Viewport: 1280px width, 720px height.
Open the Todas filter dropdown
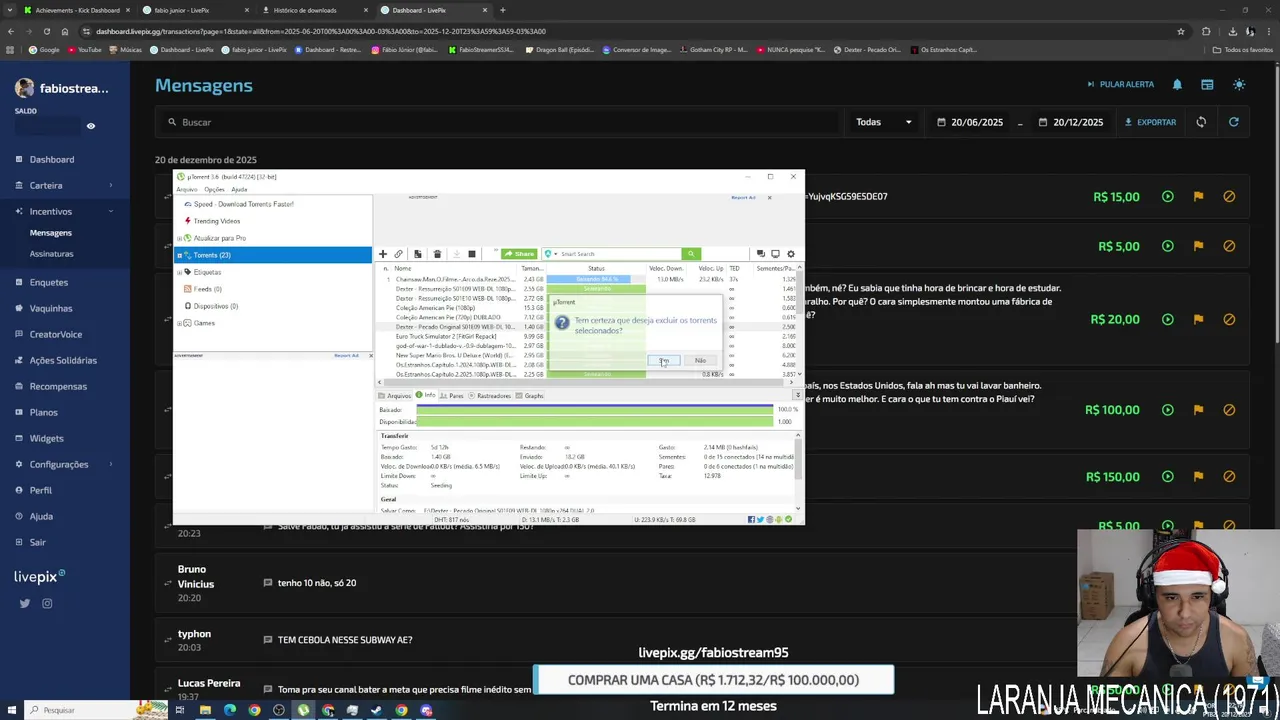point(884,122)
